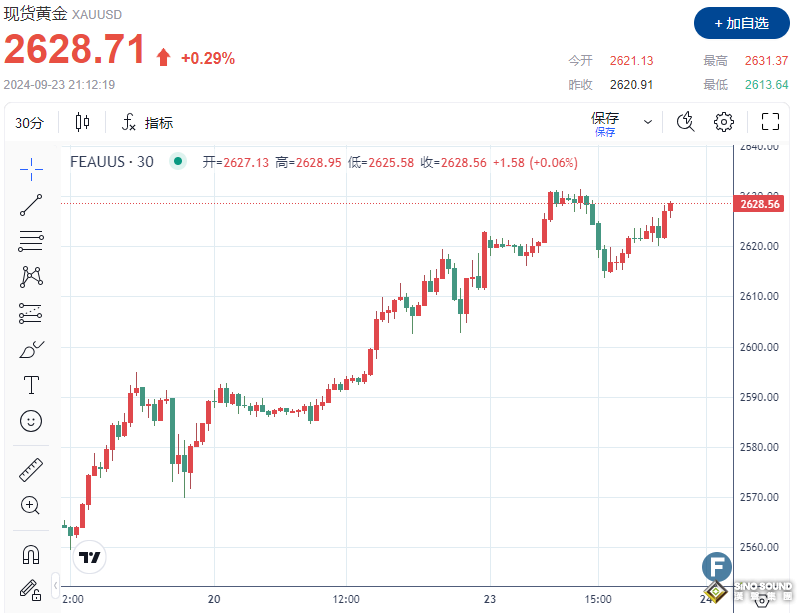Toggle drawing lock mode
Viewport: 802px width, 613px height.
pyautogui.click(x=30, y=590)
